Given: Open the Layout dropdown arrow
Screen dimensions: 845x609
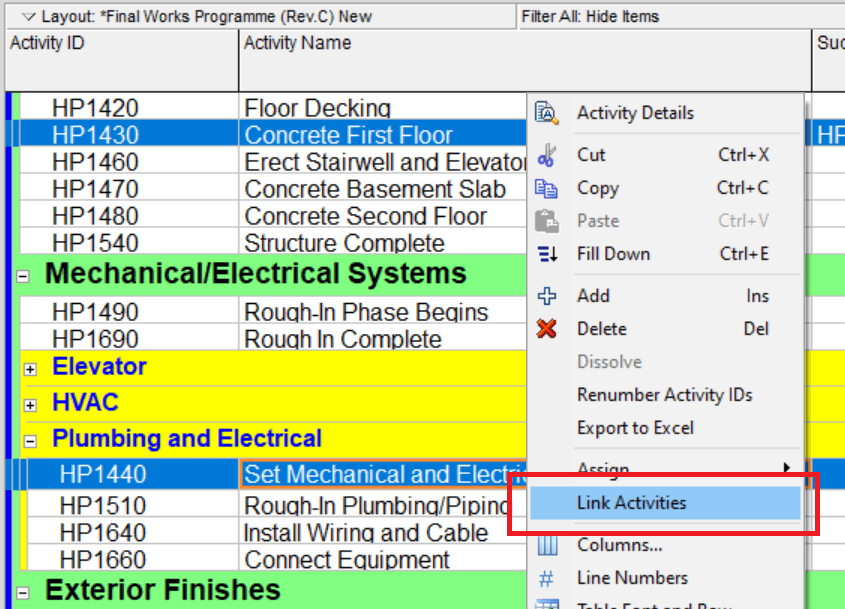Looking at the screenshot, I should 29,17.
